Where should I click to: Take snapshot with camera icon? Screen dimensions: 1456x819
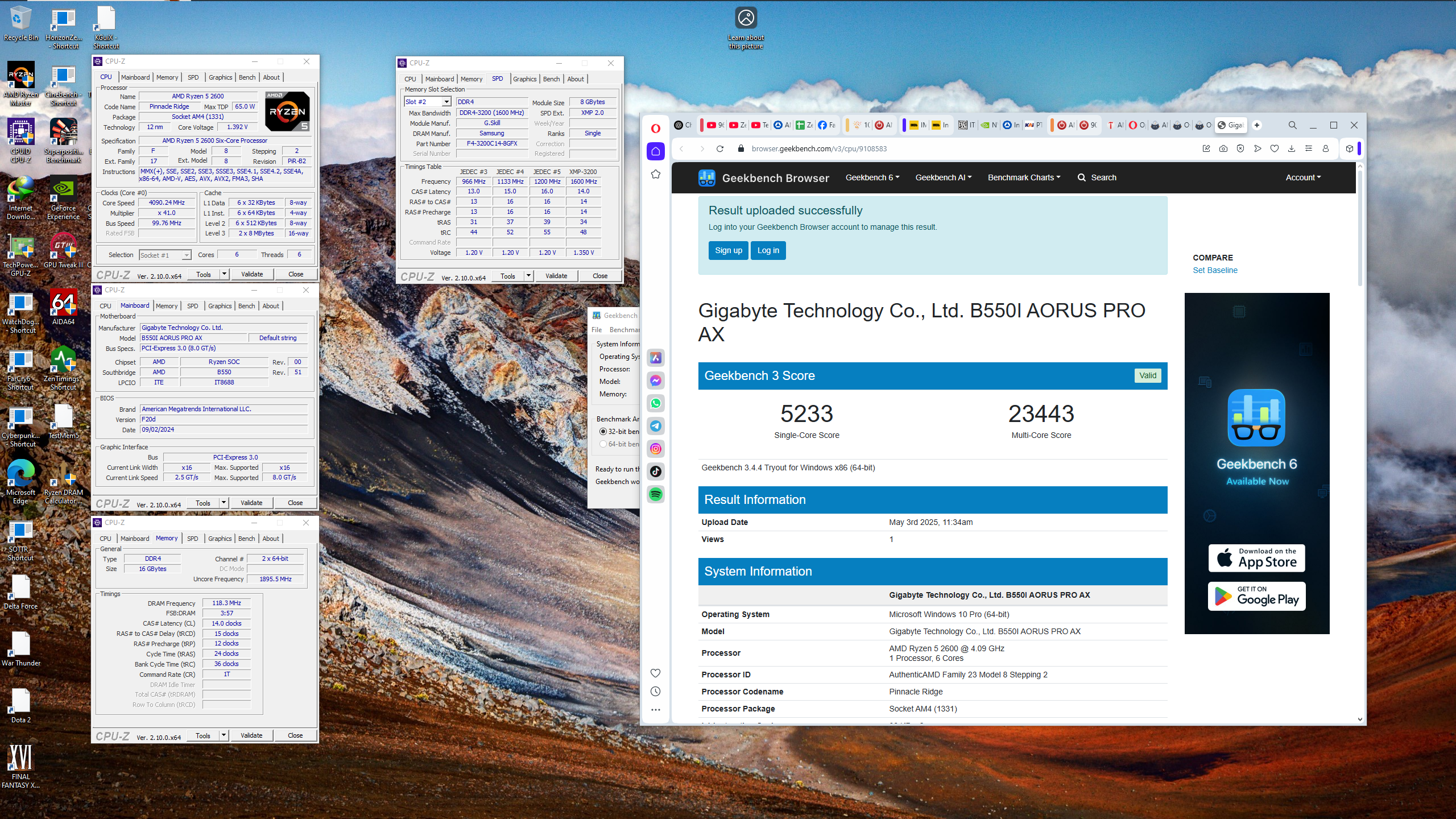1223,149
